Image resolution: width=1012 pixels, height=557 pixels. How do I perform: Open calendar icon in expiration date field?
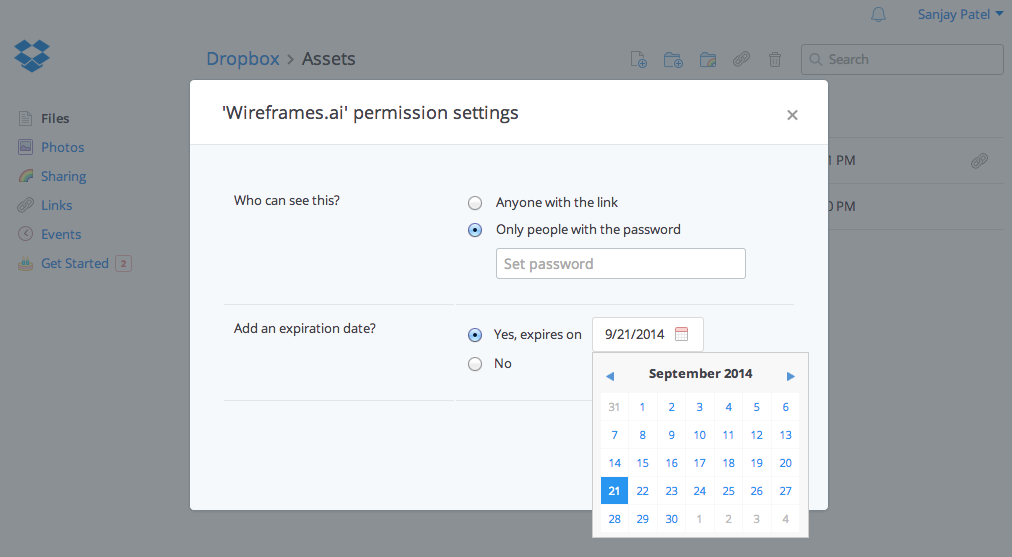682,335
